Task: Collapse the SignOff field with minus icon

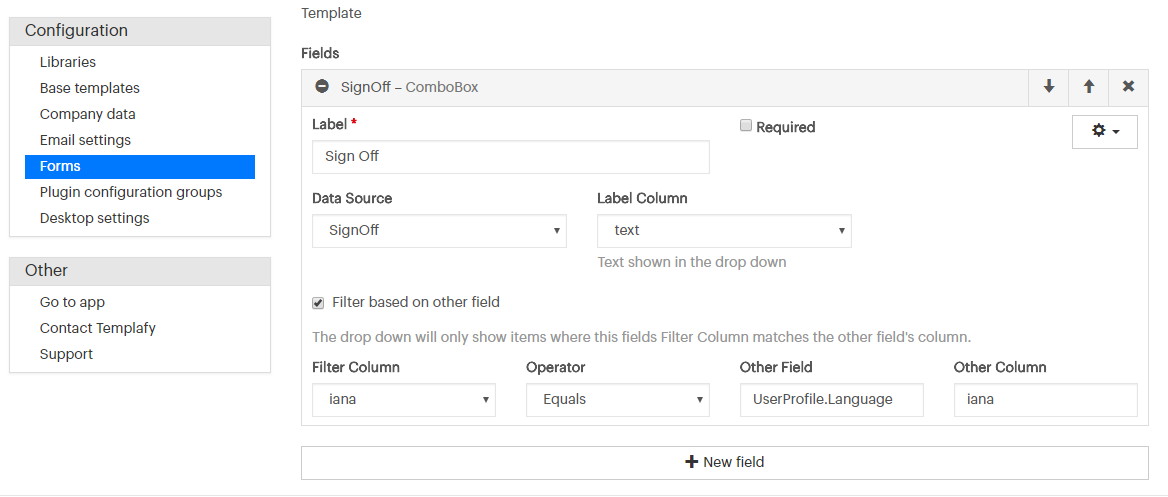Action: pyautogui.click(x=322, y=86)
